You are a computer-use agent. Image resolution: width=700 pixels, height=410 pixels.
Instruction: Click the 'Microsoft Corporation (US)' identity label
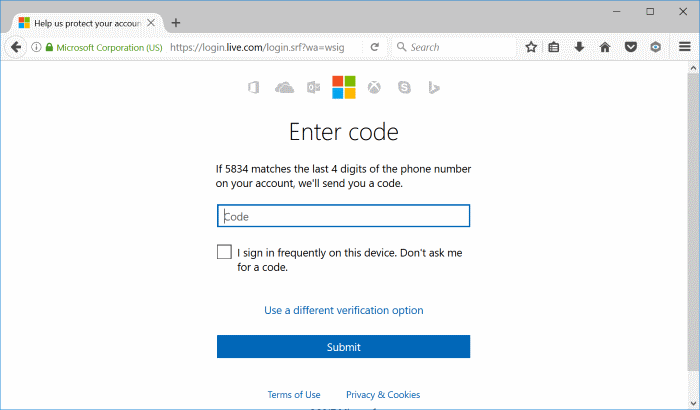click(109, 47)
